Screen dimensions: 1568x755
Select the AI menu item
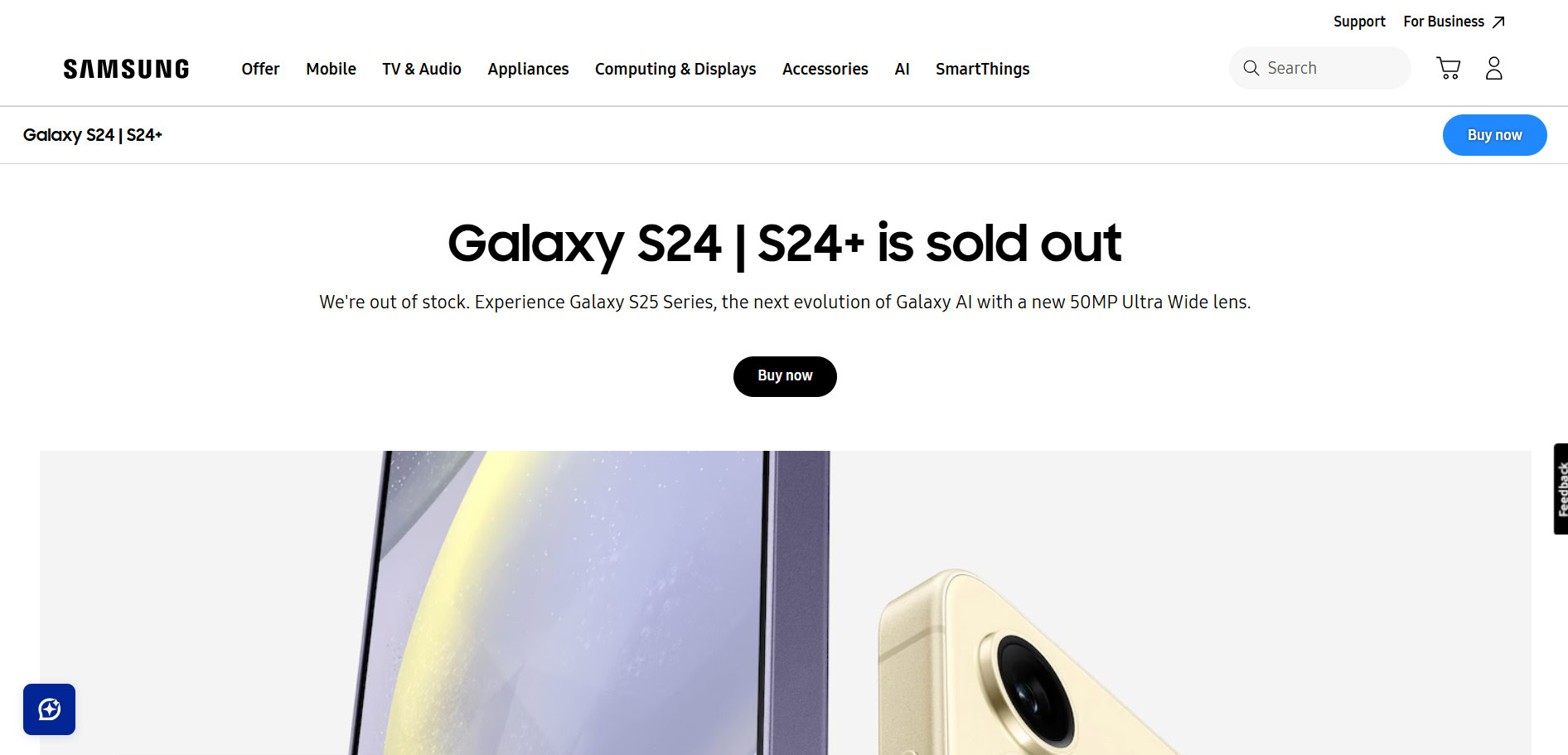coord(902,69)
